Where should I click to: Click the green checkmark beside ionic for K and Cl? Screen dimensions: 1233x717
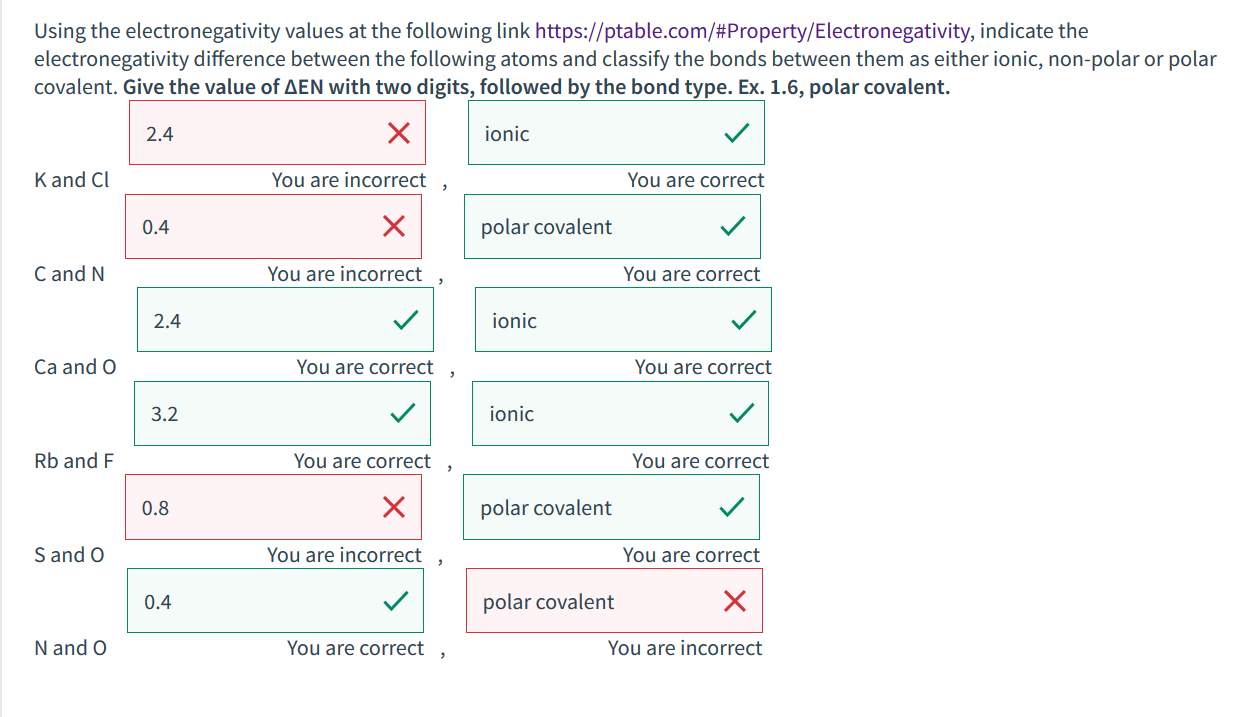[x=736, y=132]
